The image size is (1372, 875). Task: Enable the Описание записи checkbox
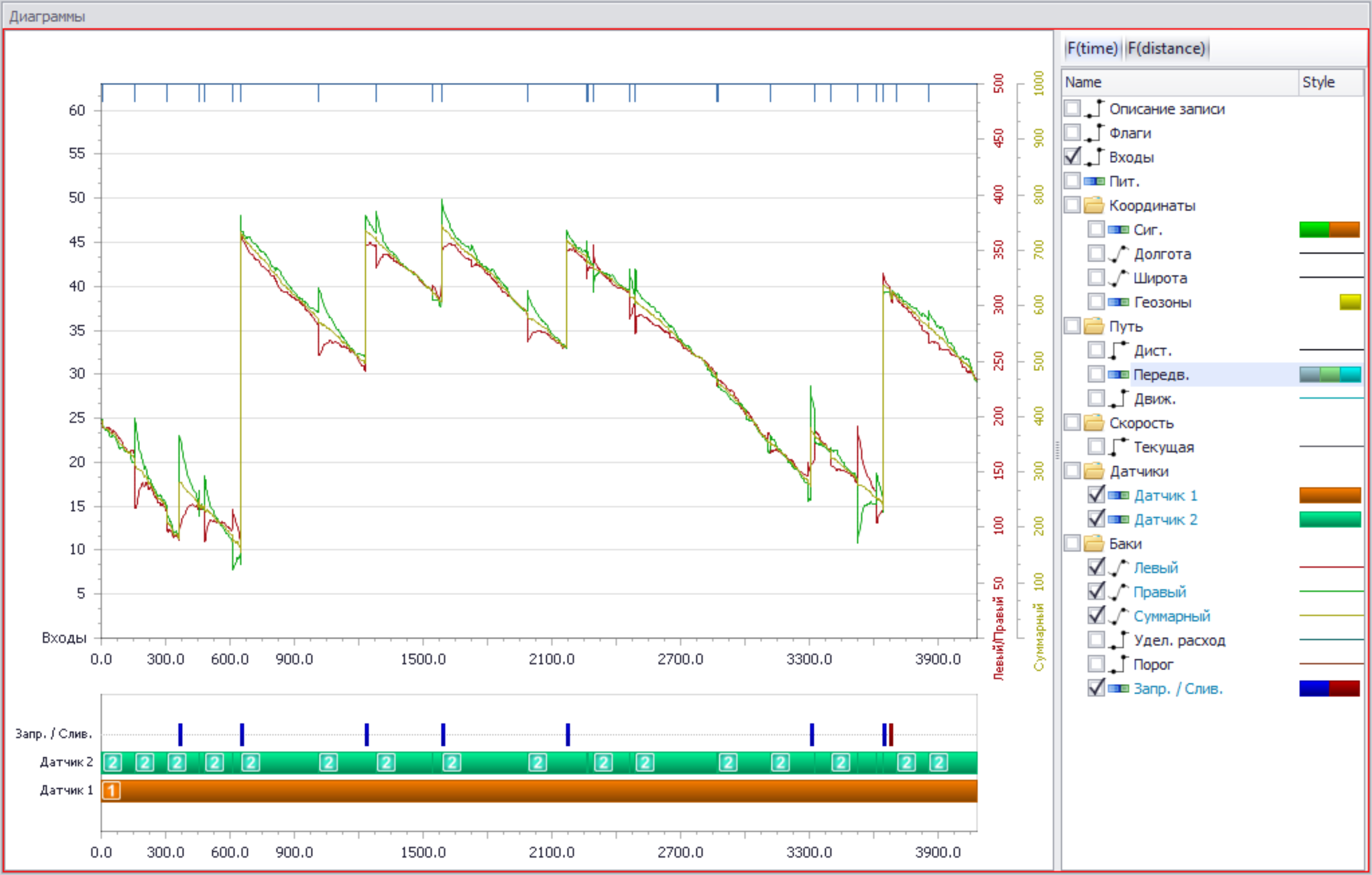coord(1072,108)
